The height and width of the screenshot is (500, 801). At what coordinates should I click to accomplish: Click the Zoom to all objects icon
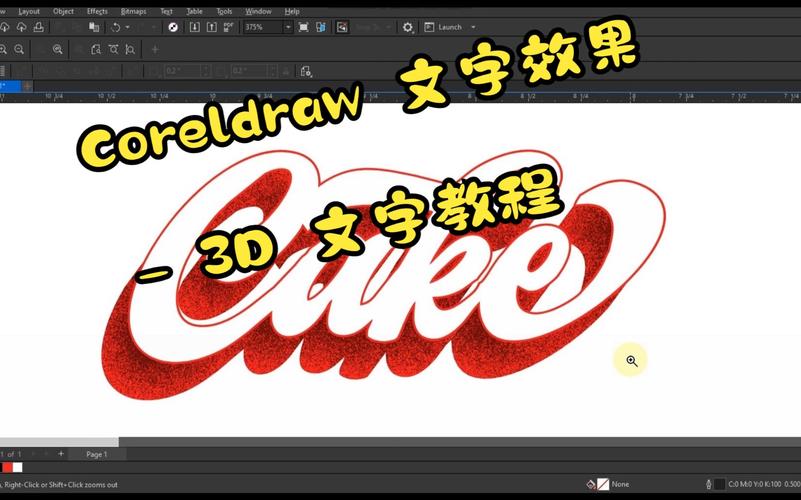click(x=58, y=50)
